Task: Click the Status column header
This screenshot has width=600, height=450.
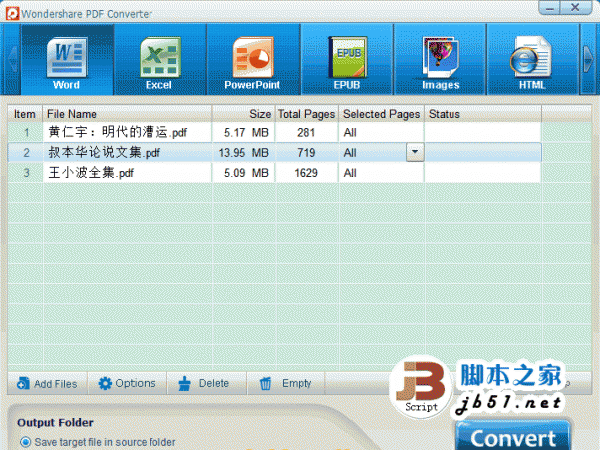Action: coord(483,114)
